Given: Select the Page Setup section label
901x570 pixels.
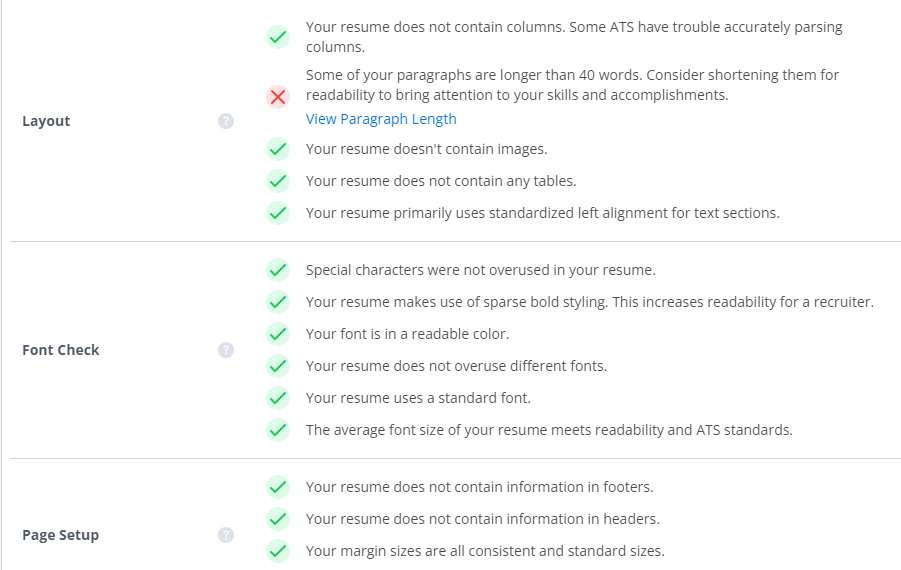Looking at the screenshot, I should point(60,535).
